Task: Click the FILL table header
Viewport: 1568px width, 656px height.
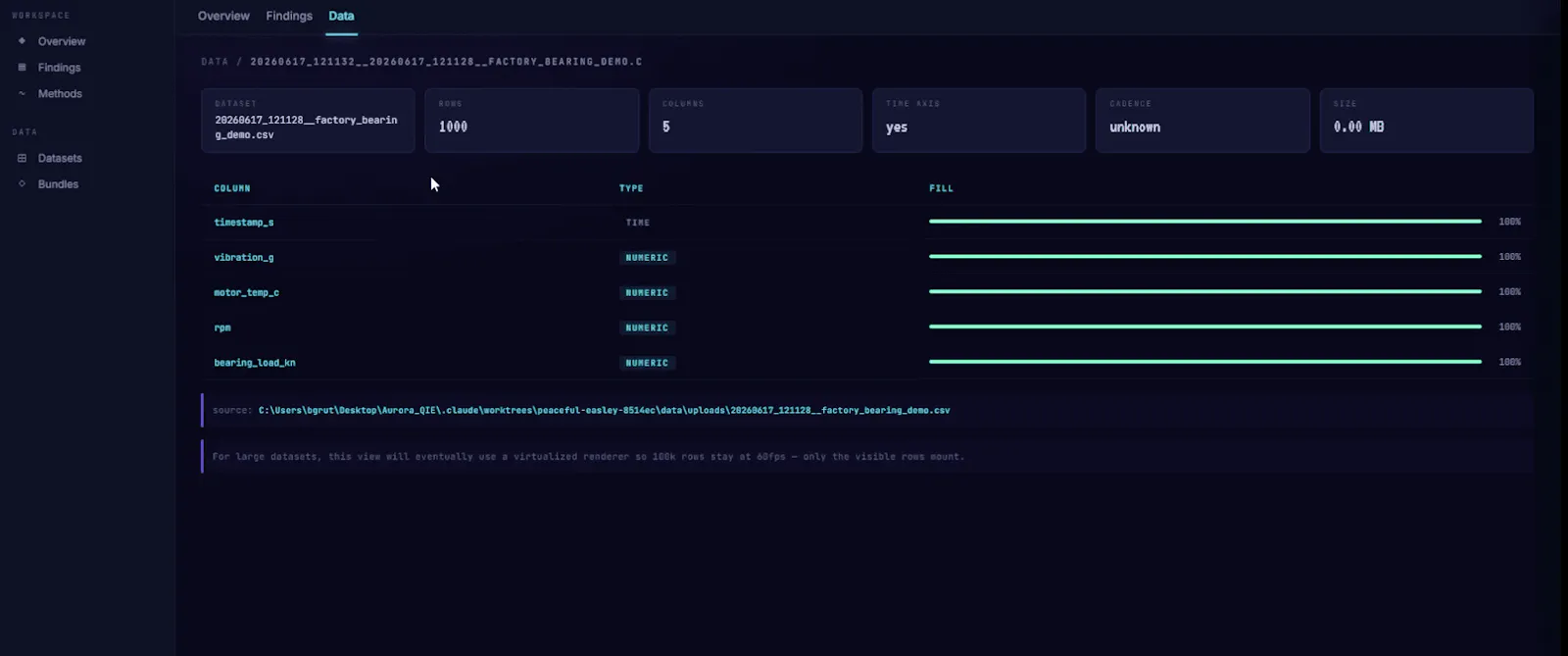Action: tap(941, 188)
